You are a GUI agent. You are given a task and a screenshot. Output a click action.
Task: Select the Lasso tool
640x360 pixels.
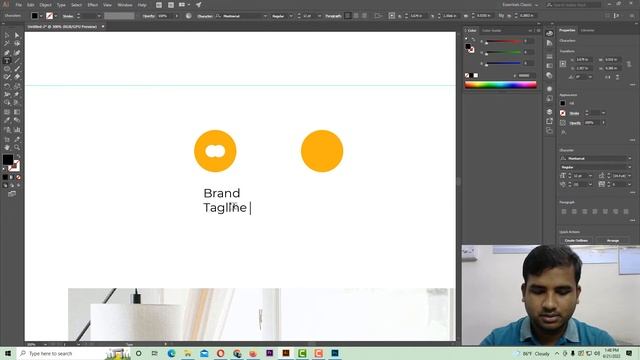point(17,43)
